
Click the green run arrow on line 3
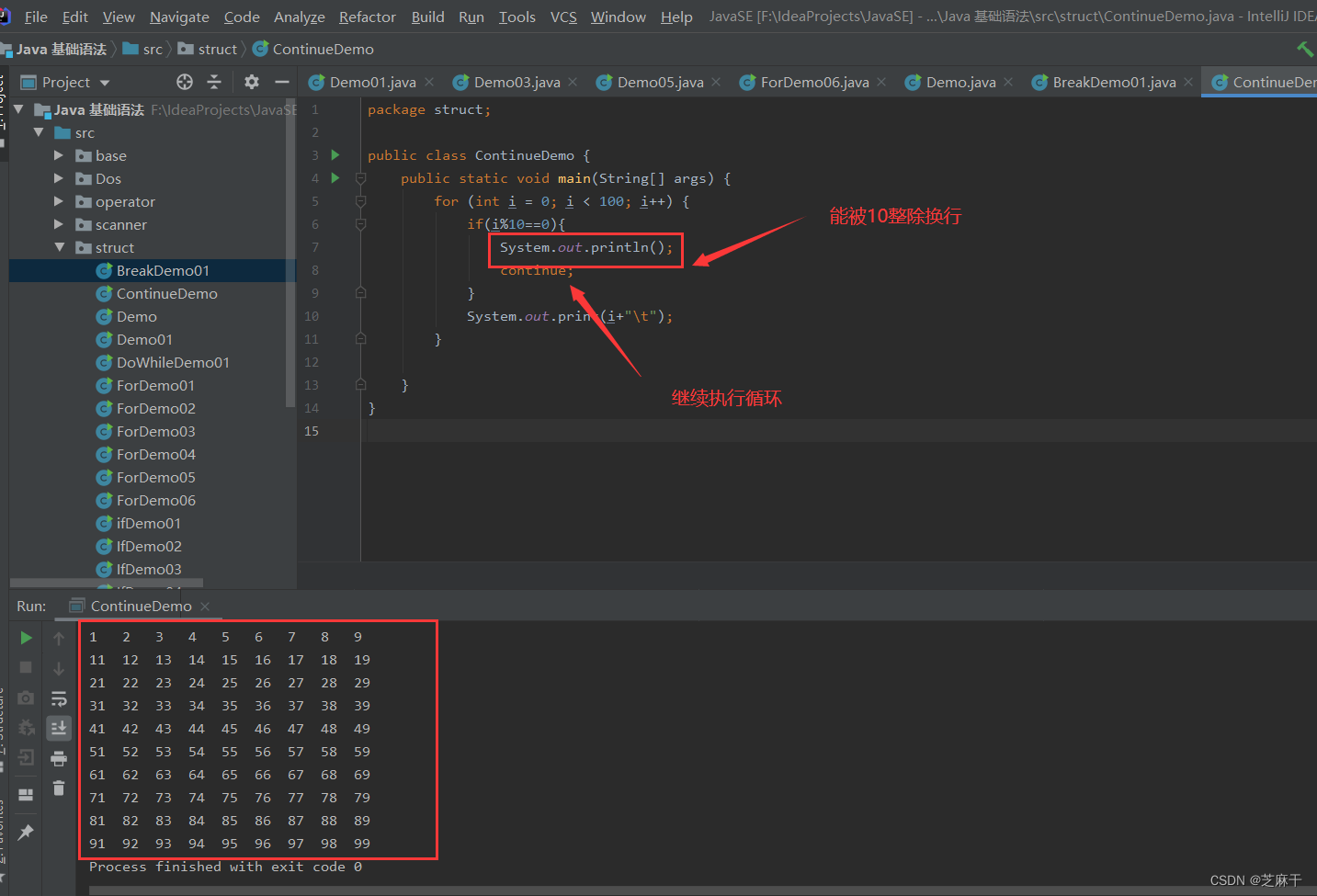[335, 154]
